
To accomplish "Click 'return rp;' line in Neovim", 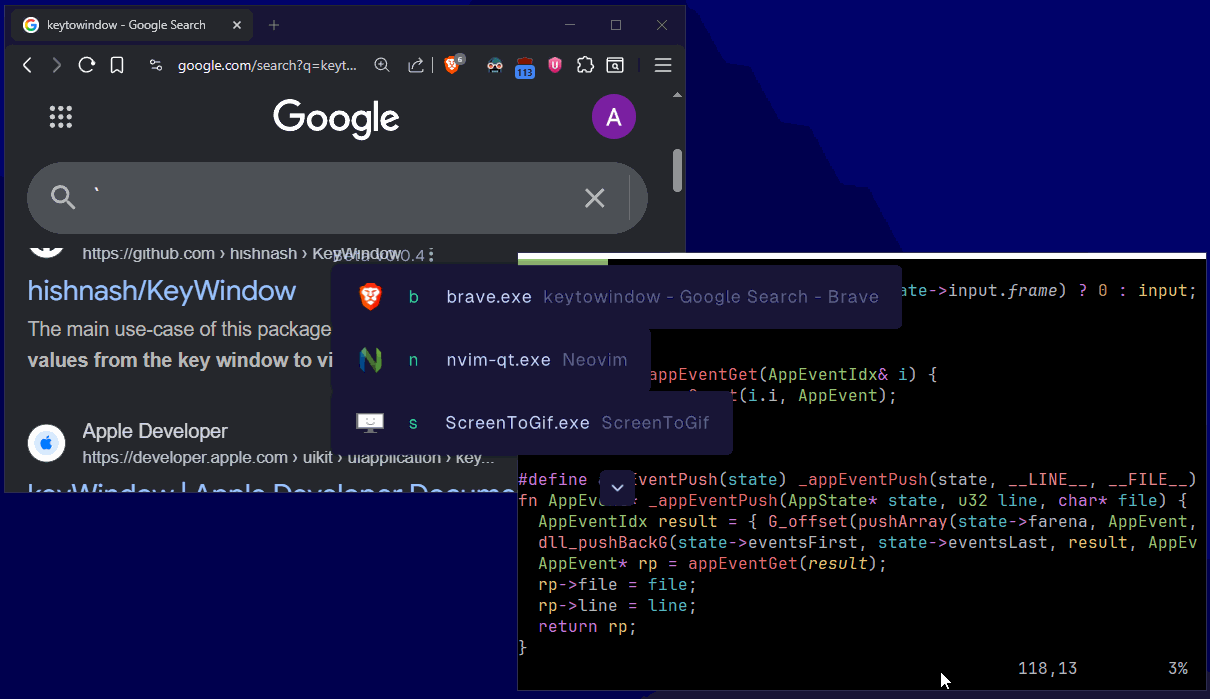I will click(x=587, y=627).
